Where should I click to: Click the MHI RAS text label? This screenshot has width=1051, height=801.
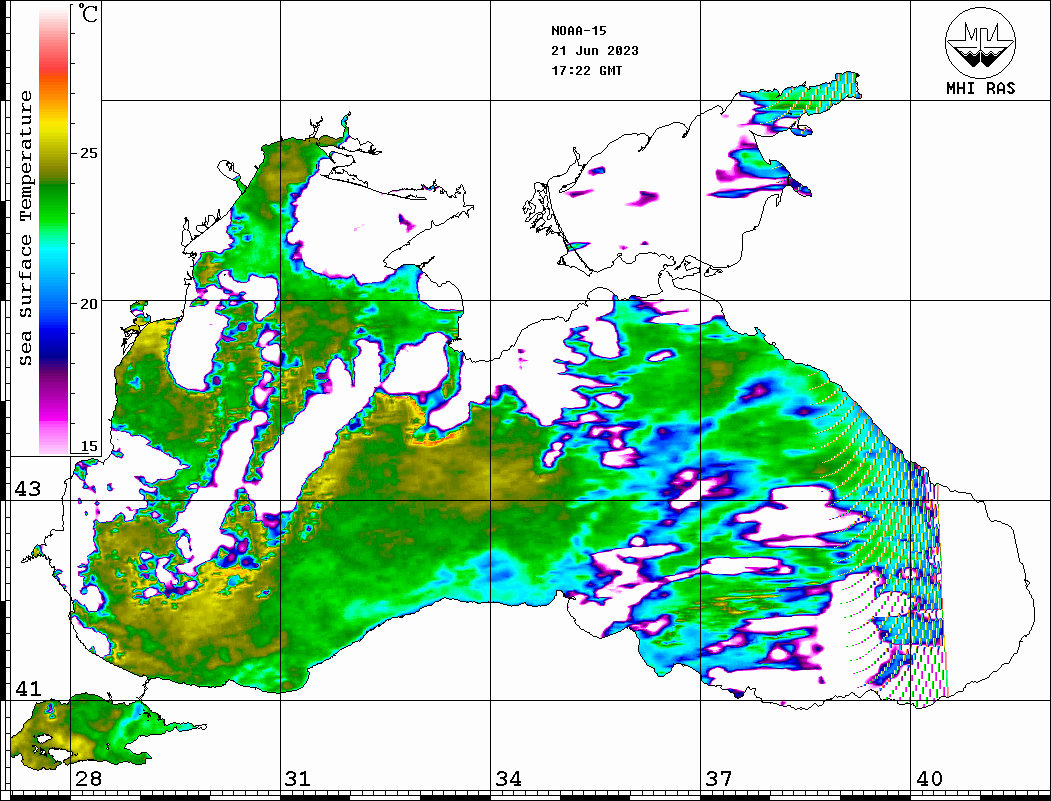[x=980, y=88]
